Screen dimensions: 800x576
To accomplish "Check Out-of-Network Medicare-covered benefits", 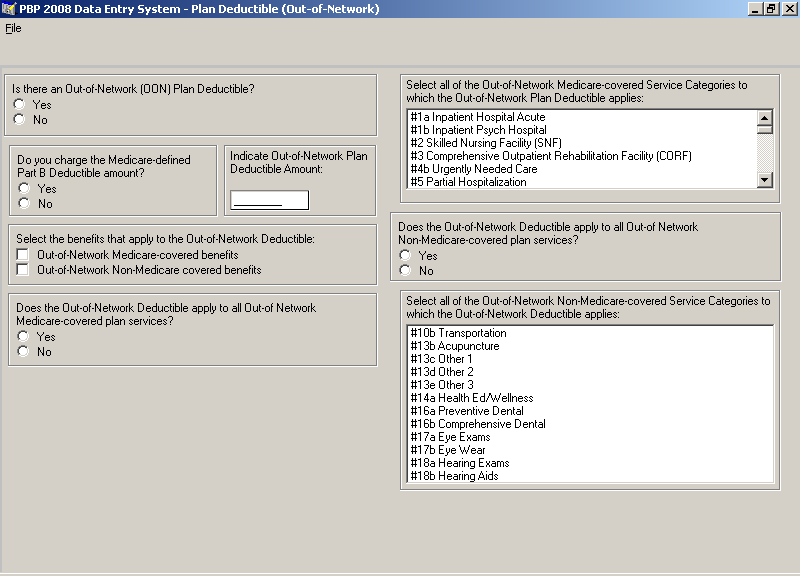I will point(22,254).
